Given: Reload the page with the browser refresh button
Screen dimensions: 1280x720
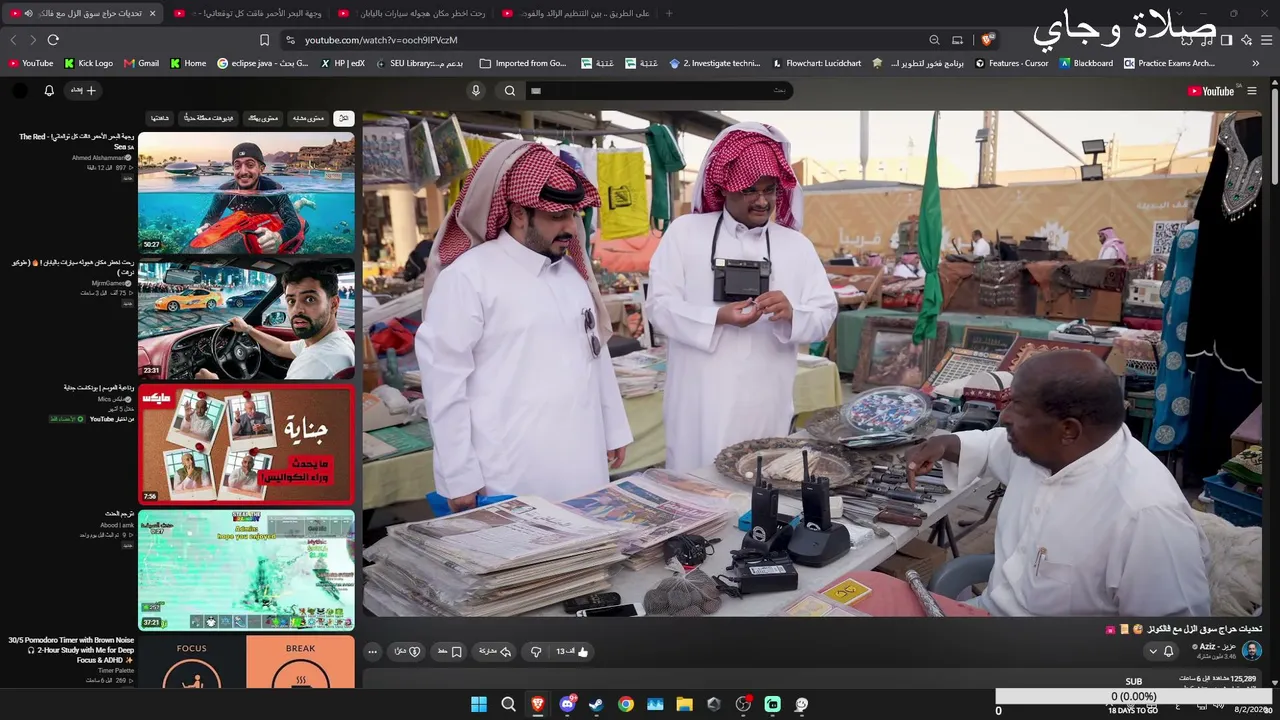Looking at the screenshot, I should pyautogui.click(x=53, y=40).
